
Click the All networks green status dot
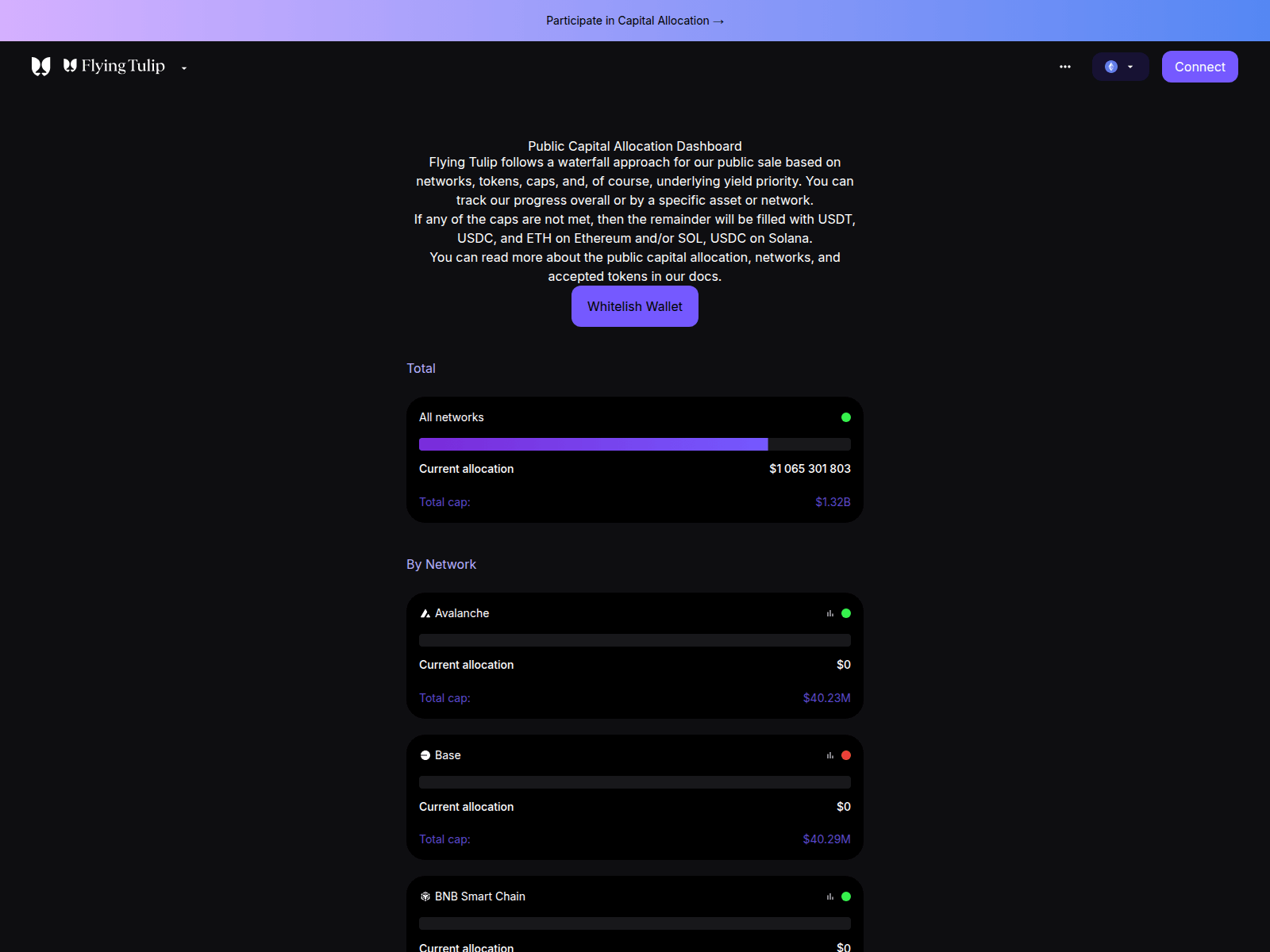tap(846, 417)
